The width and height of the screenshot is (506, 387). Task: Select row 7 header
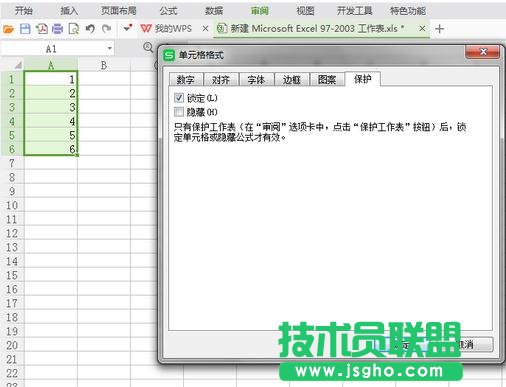coord(12,163)
